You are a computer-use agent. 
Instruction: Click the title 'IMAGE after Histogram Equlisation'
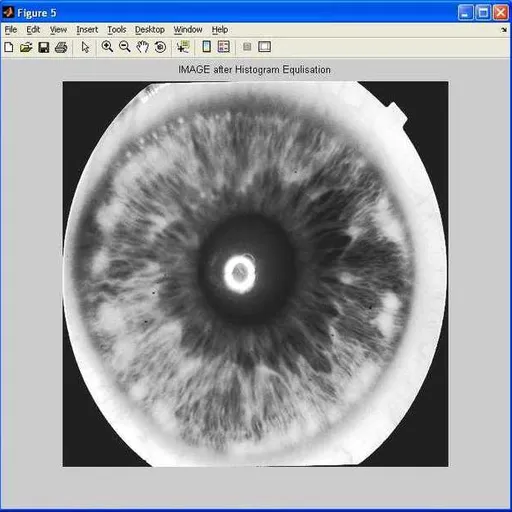254,70
